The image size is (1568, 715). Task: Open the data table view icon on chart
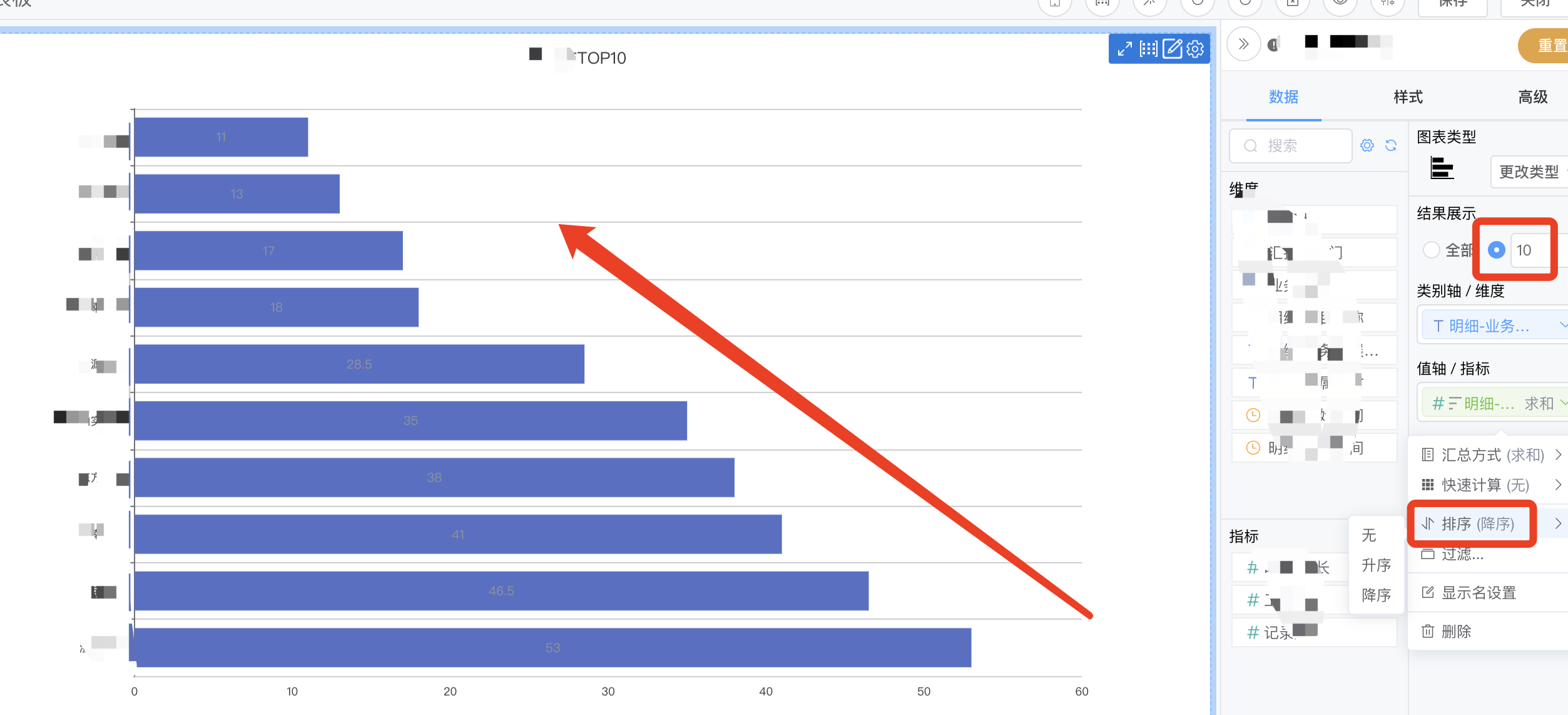(x=1148, y=49)
